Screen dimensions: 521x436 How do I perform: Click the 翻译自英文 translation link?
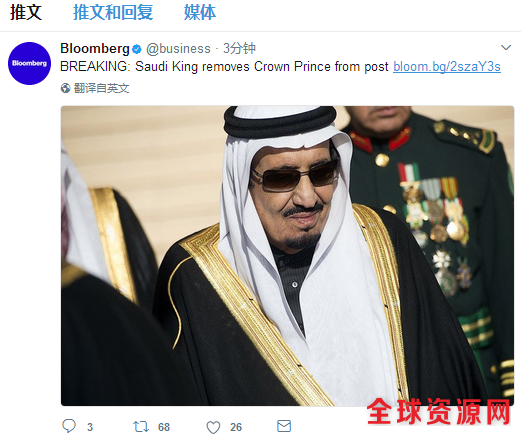click(x=101, y=88)
